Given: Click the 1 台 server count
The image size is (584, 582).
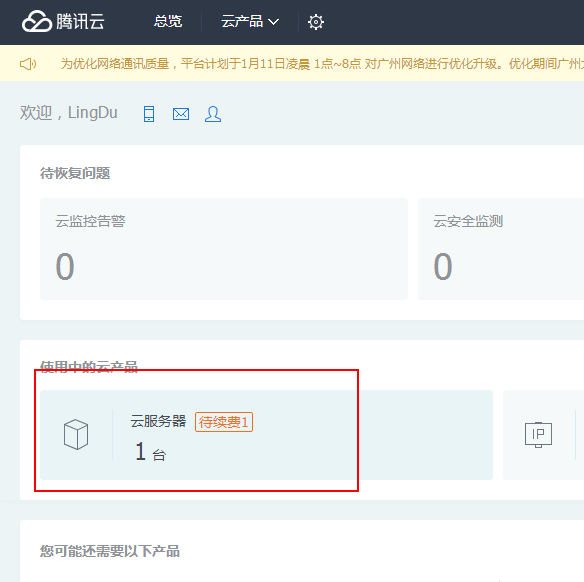Looking at the screenshot, I should [150, 452].
